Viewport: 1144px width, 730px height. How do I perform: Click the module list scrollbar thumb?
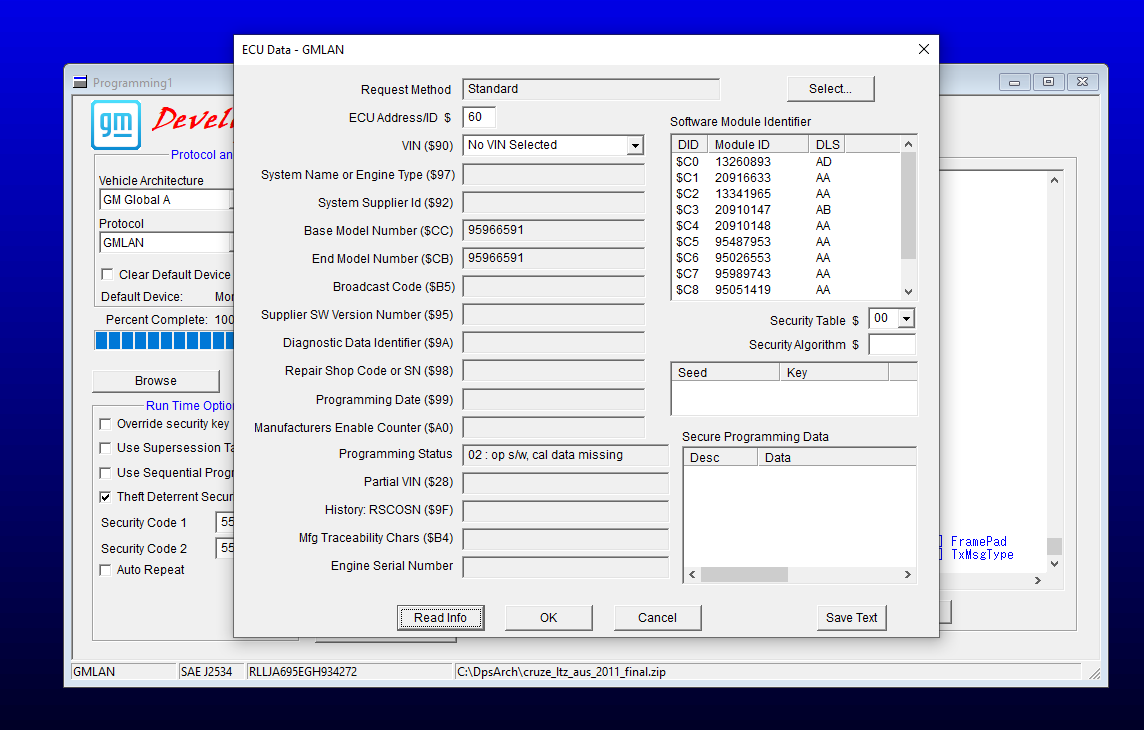(908, 206)
